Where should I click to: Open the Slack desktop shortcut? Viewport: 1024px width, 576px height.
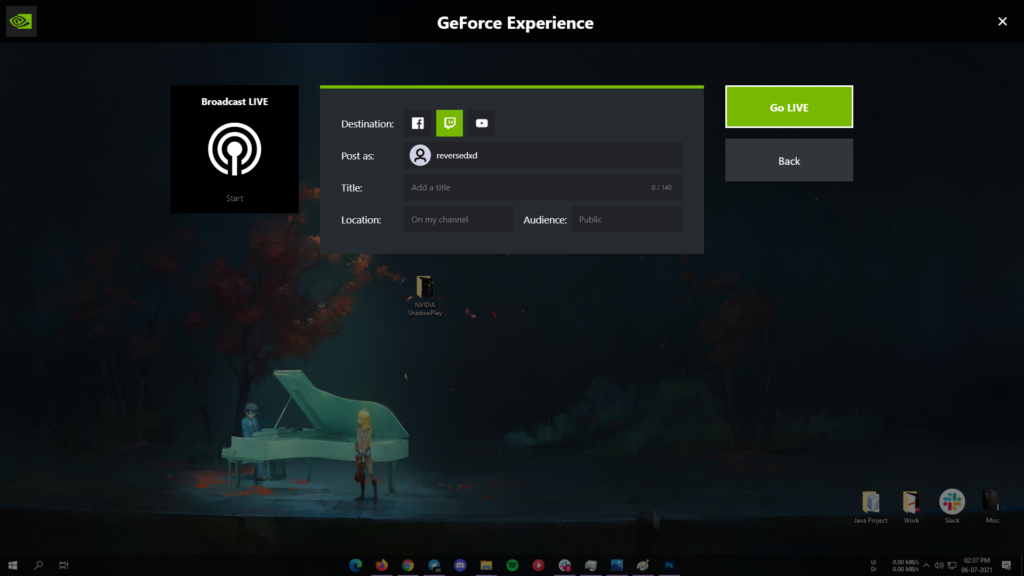point(952,502)
